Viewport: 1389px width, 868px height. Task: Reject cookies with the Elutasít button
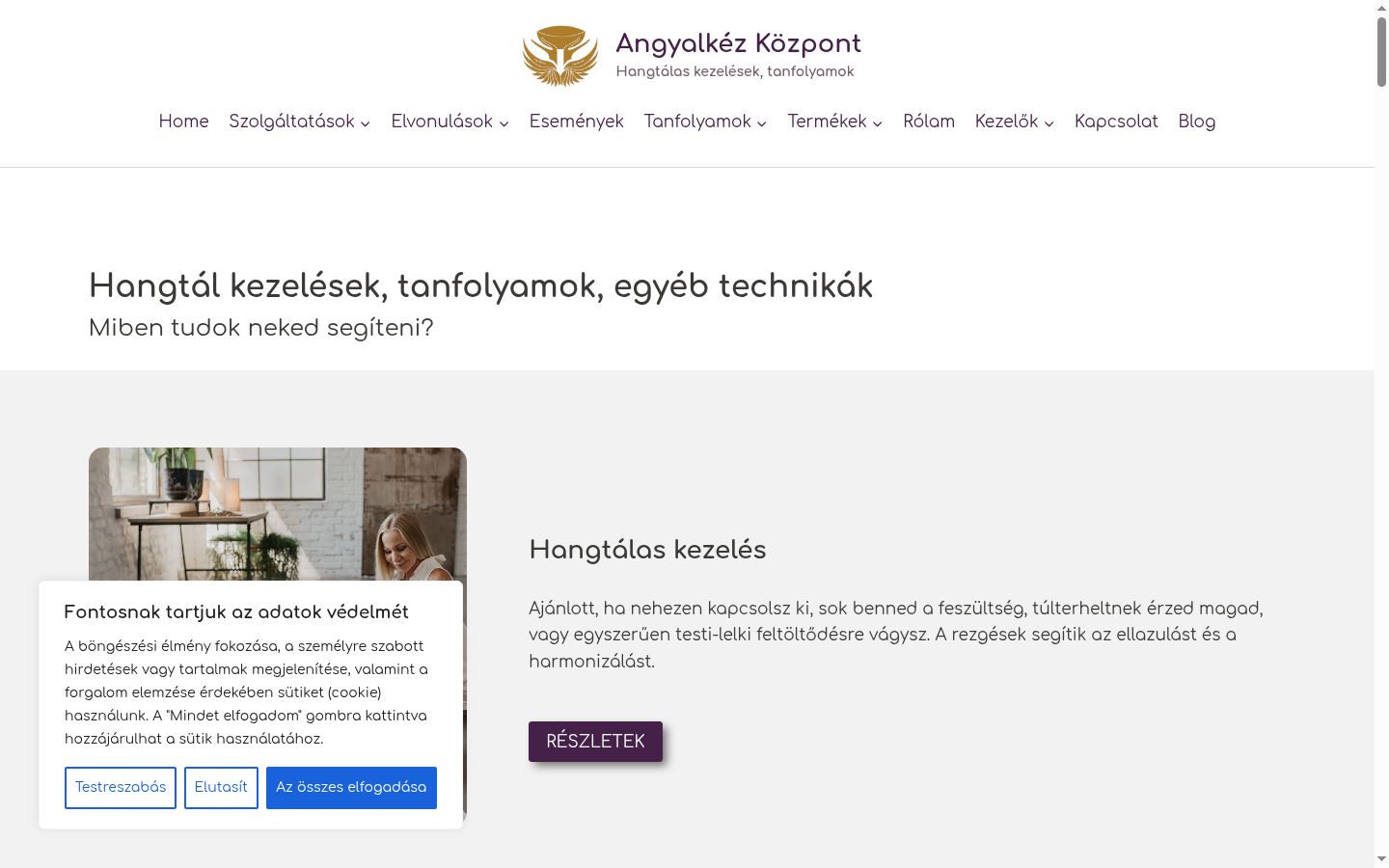click(221, 788)
